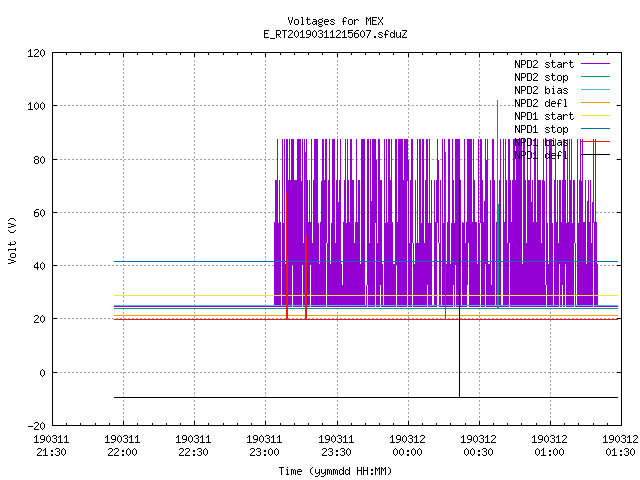Click the 'NPD1 bias' legend label
640x480 pixels.
pos(541,142)
